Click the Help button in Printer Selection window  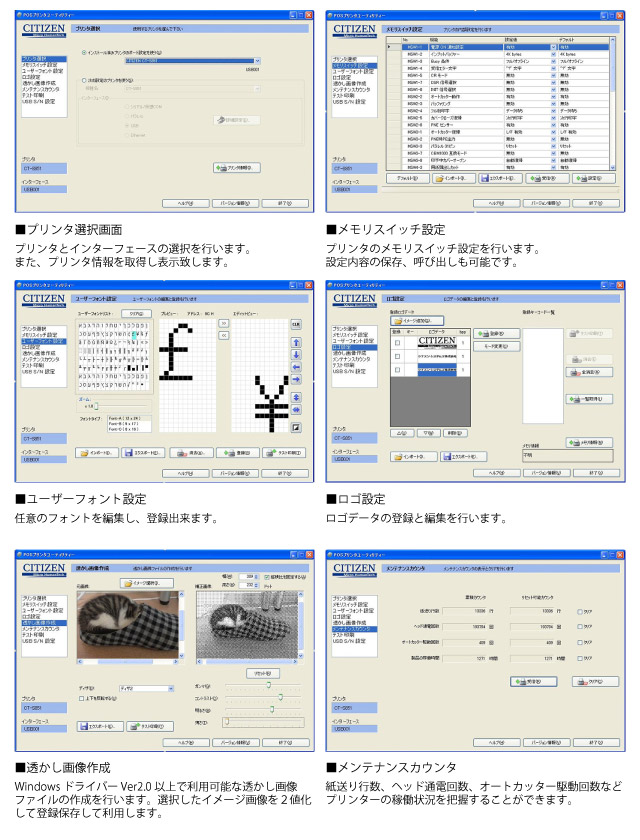click(x=185, y=204)
